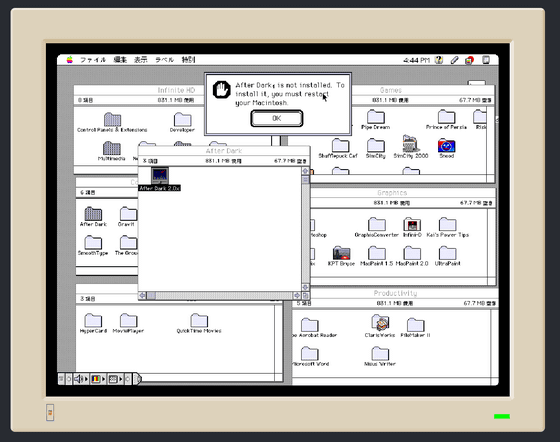560x442 pixels.
Task: Open Control Strip sound volume module
Action: tap(81, 379)
